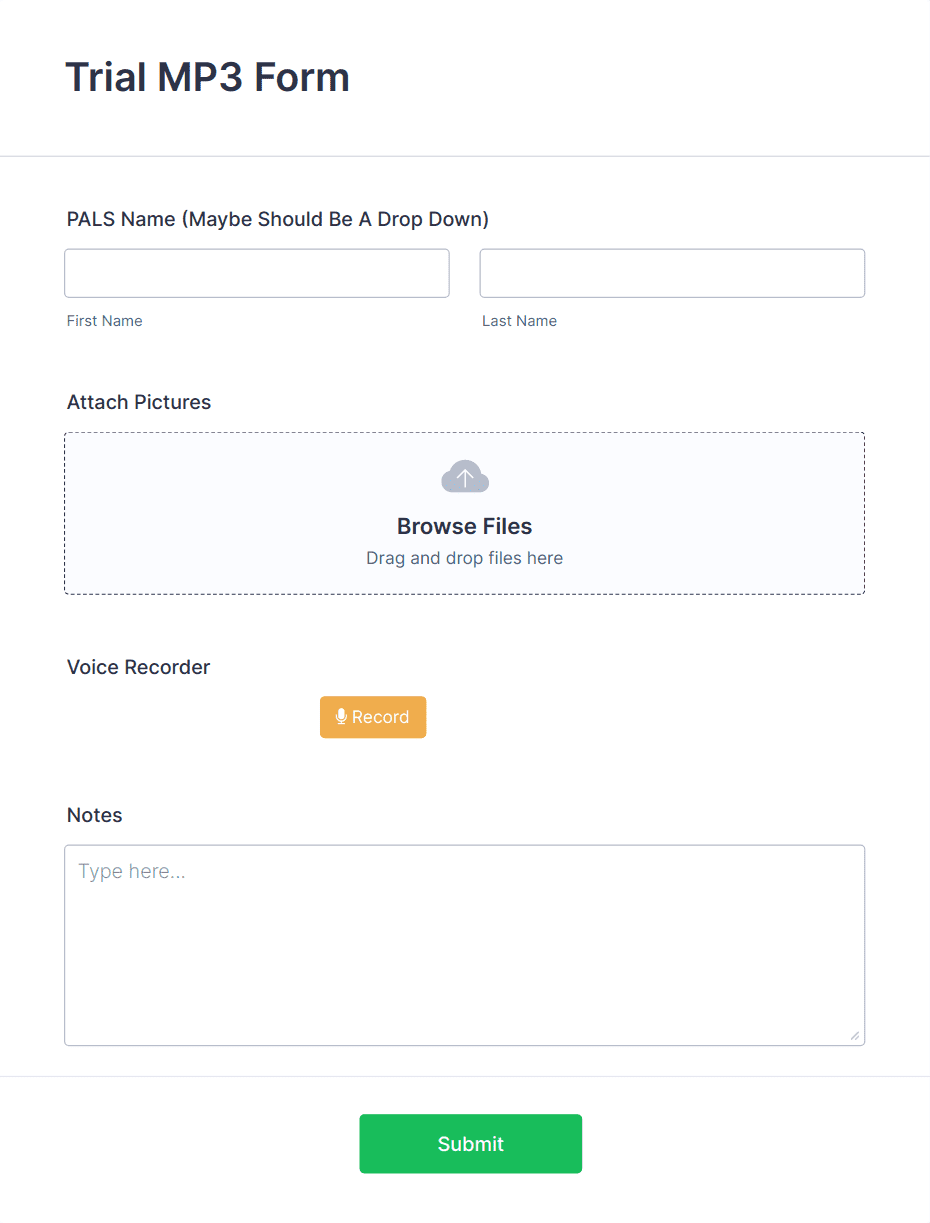
Task: Click the drag and drop files zone
Action: pyautogui.click(x=464, y=558)
